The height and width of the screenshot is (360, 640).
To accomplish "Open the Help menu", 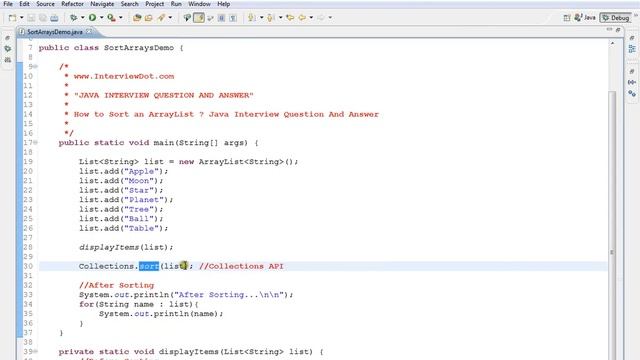I will 223,4.
